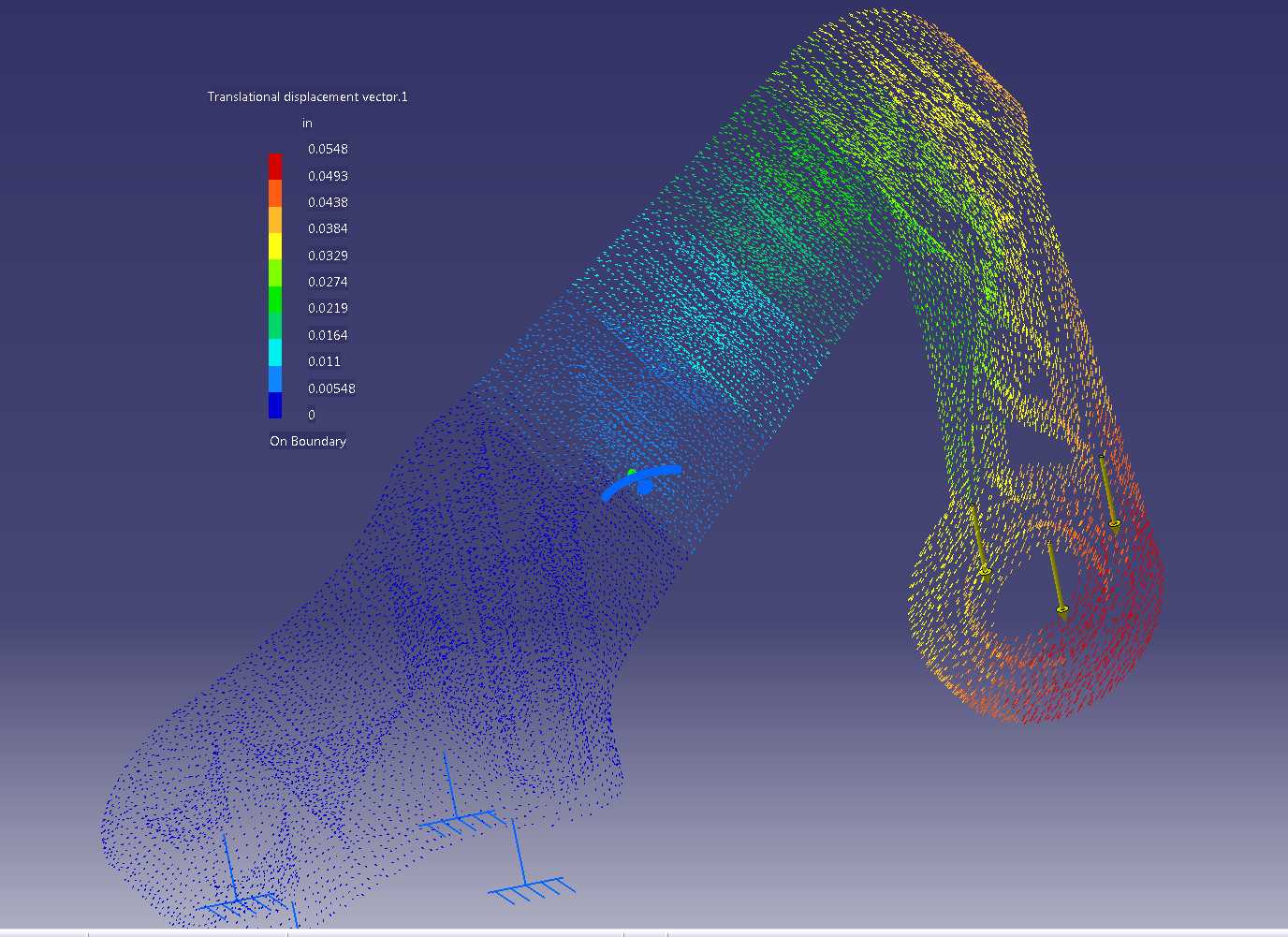Select the leftmost yellow force arrow
The width and height of the screenshot is (1288, 937).
coord(979,543)
